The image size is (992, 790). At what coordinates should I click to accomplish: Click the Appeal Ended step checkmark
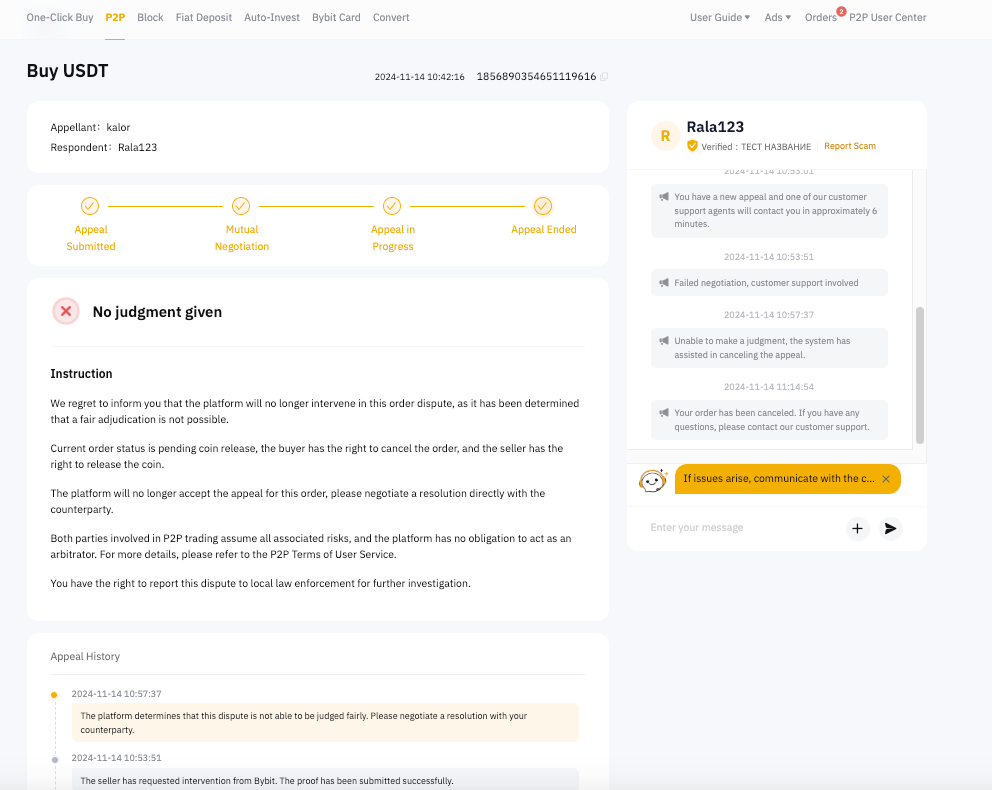[543, 206]
